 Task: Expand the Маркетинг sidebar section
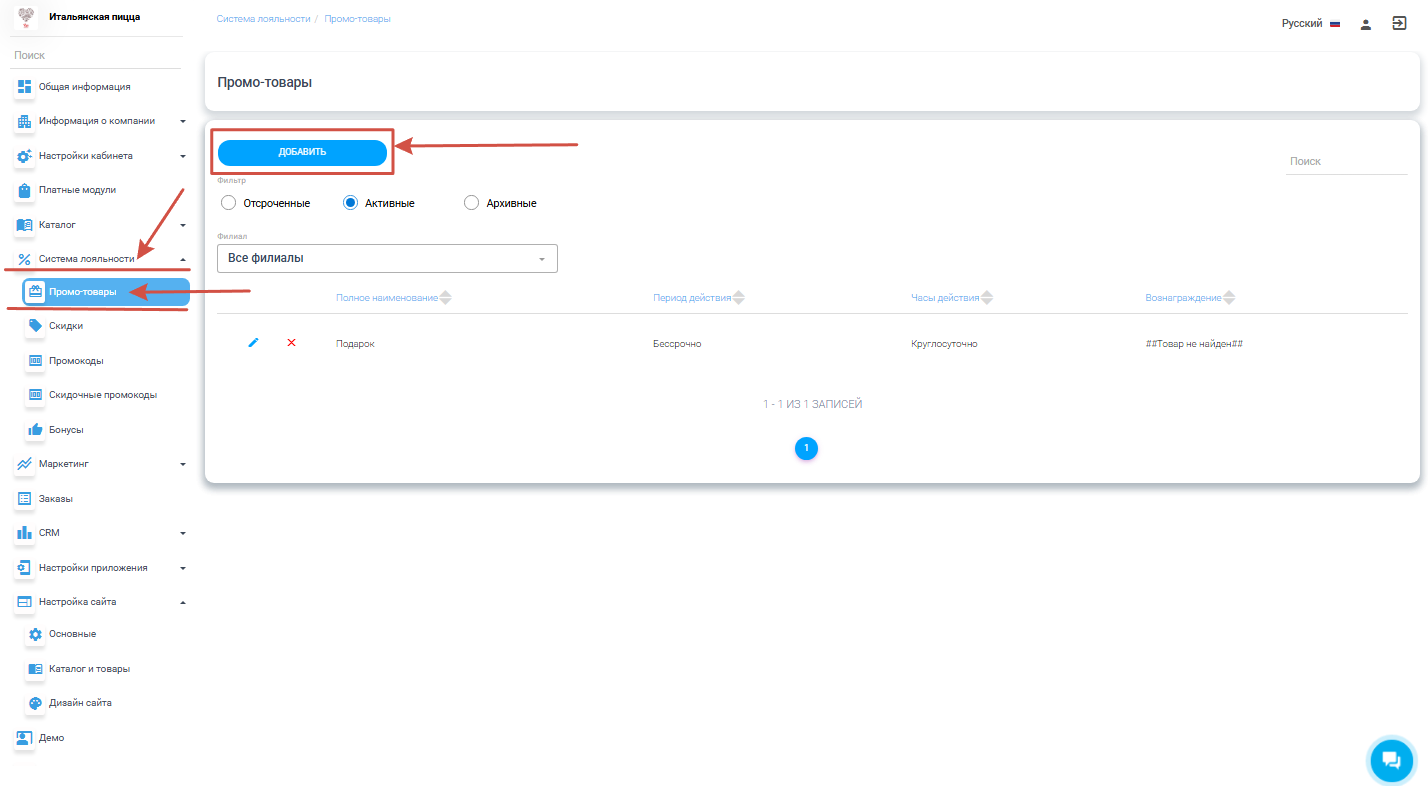pos(100,464)
